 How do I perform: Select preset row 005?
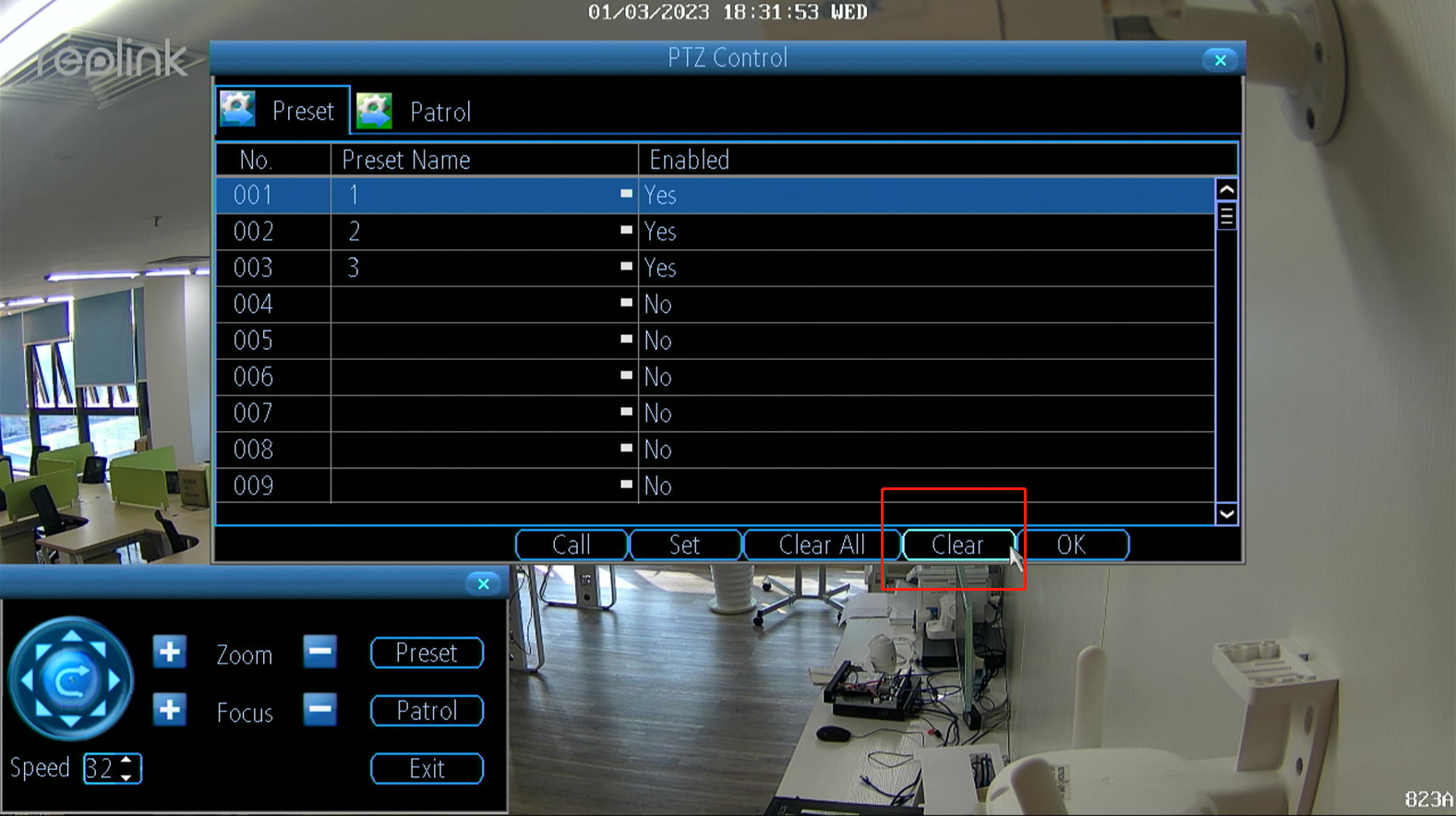tap(715, 341)
